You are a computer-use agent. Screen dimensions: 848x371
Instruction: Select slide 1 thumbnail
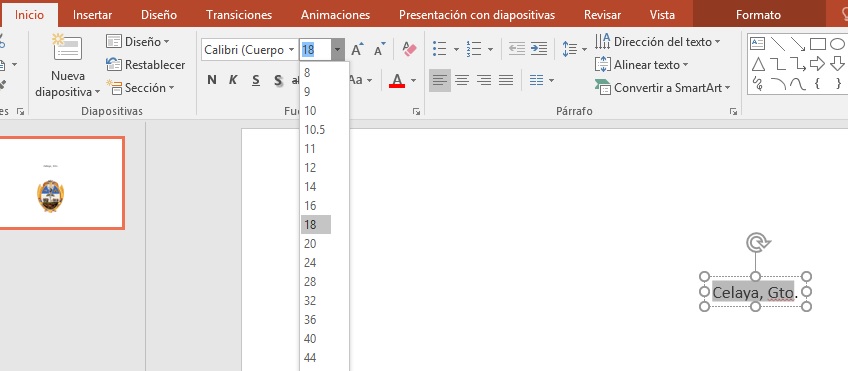tap(61, 183)
